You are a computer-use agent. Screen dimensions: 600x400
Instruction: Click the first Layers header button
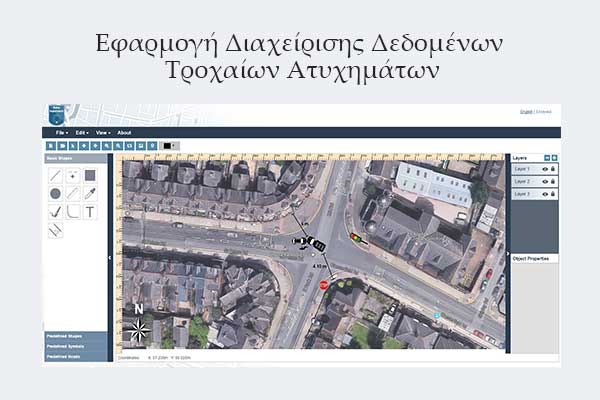point(547,158)
